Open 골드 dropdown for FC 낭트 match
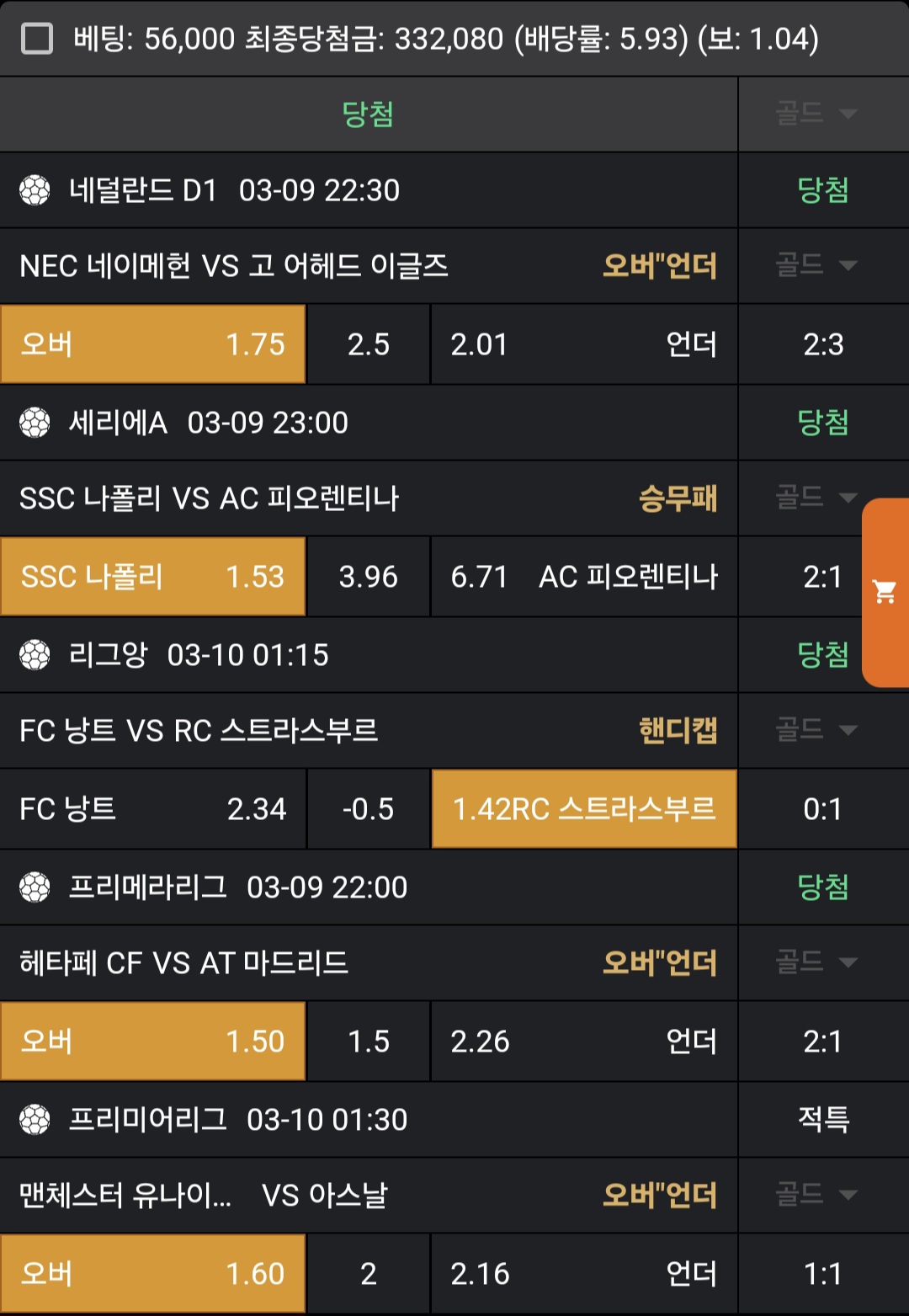 pos(816,730)
